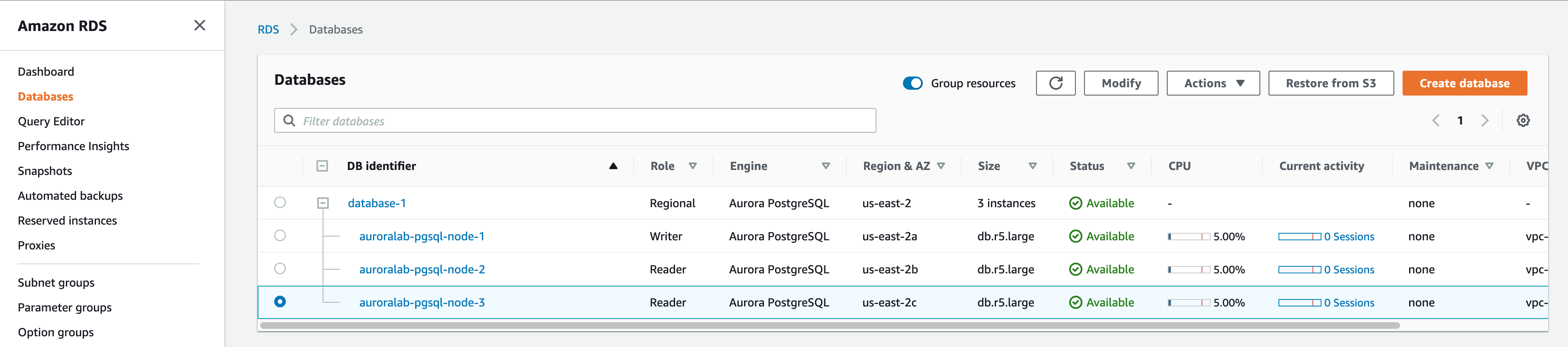Go to next page arrow
The width and height of the screenshot is (1568, 347).
coord(1484,120)
